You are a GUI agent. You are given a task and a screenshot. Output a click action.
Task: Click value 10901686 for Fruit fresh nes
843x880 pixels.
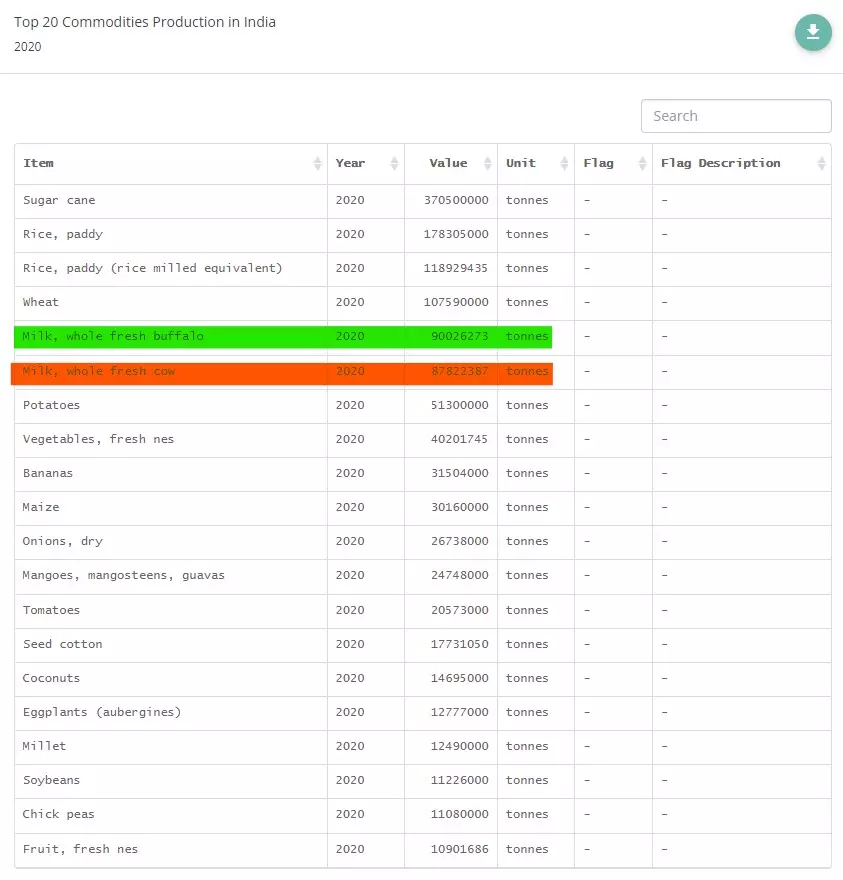(x=460, y=849)
